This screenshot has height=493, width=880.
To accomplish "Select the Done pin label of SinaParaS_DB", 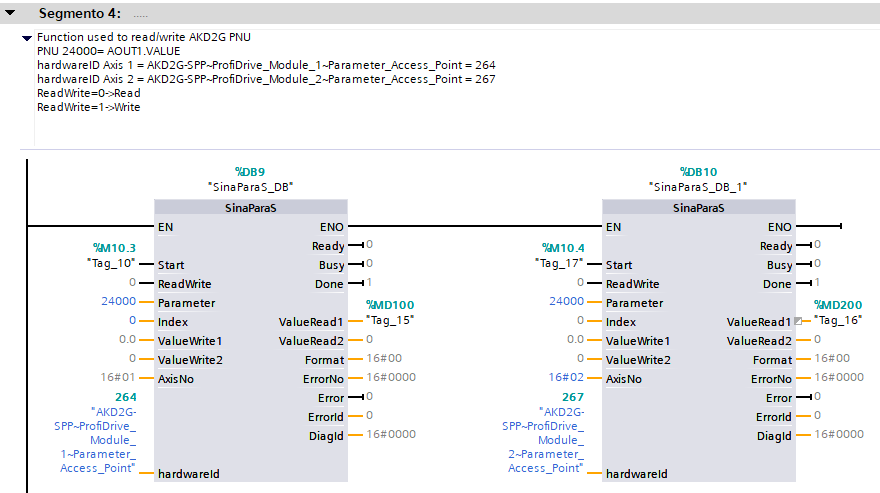I will tap(329, 284).
